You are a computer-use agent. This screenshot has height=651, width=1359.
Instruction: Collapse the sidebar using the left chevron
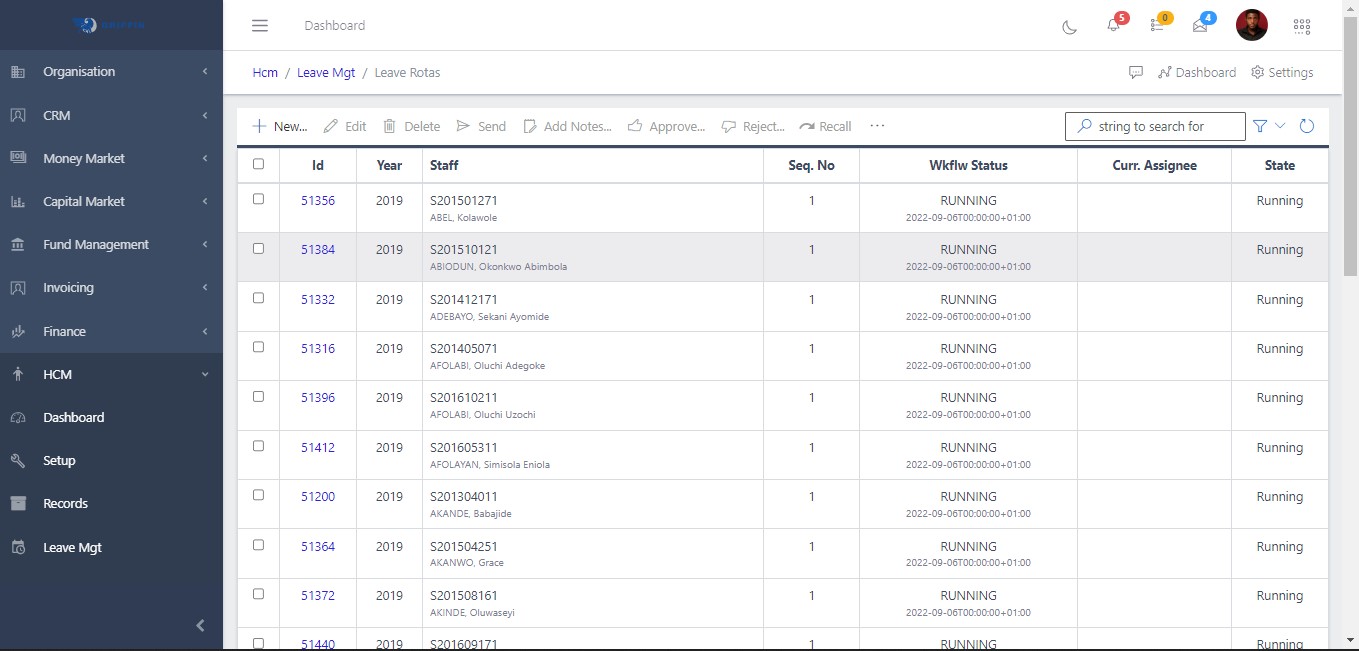[199, 625]
